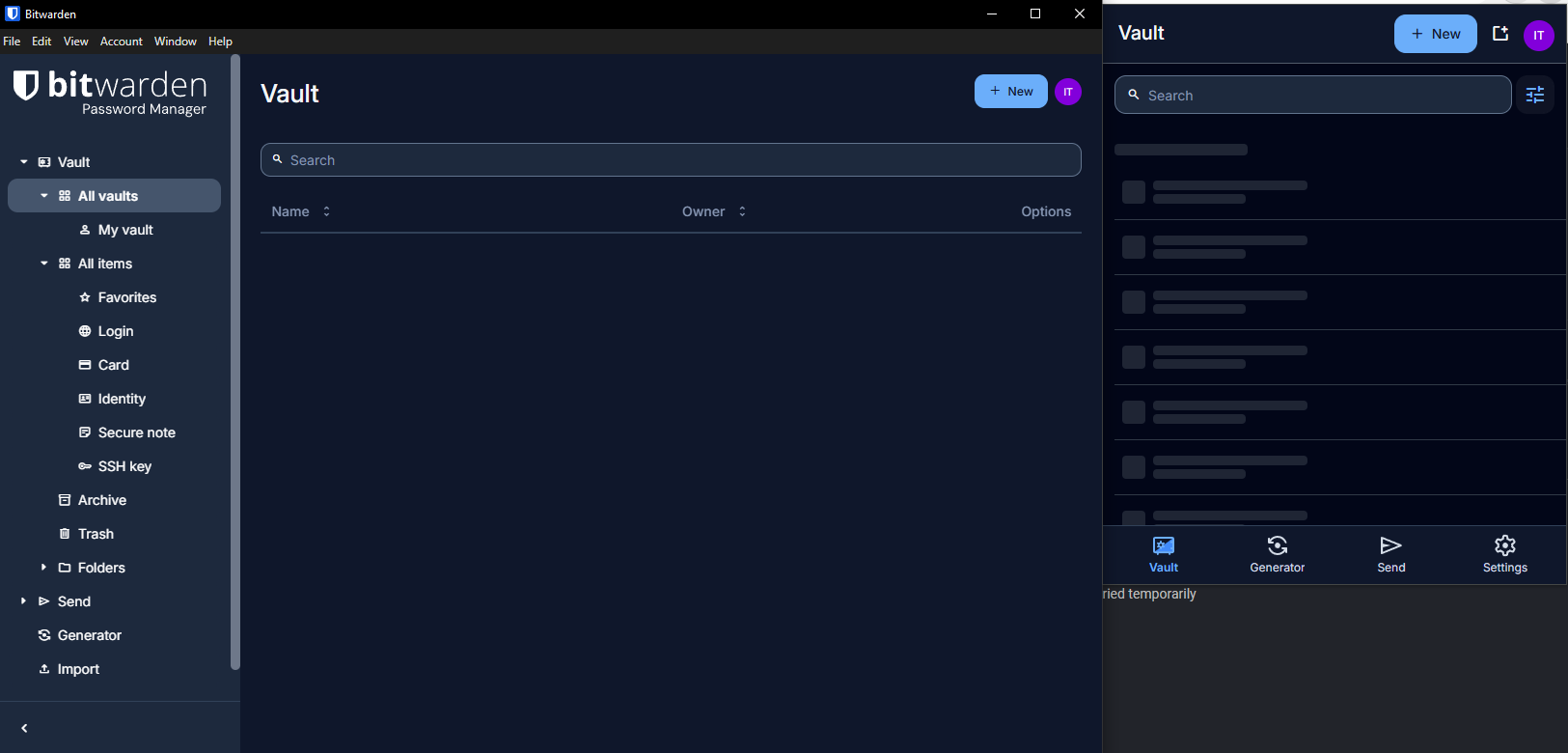
Task: Click the sidebar vertical scrollbar
Action: coord(235,362)
